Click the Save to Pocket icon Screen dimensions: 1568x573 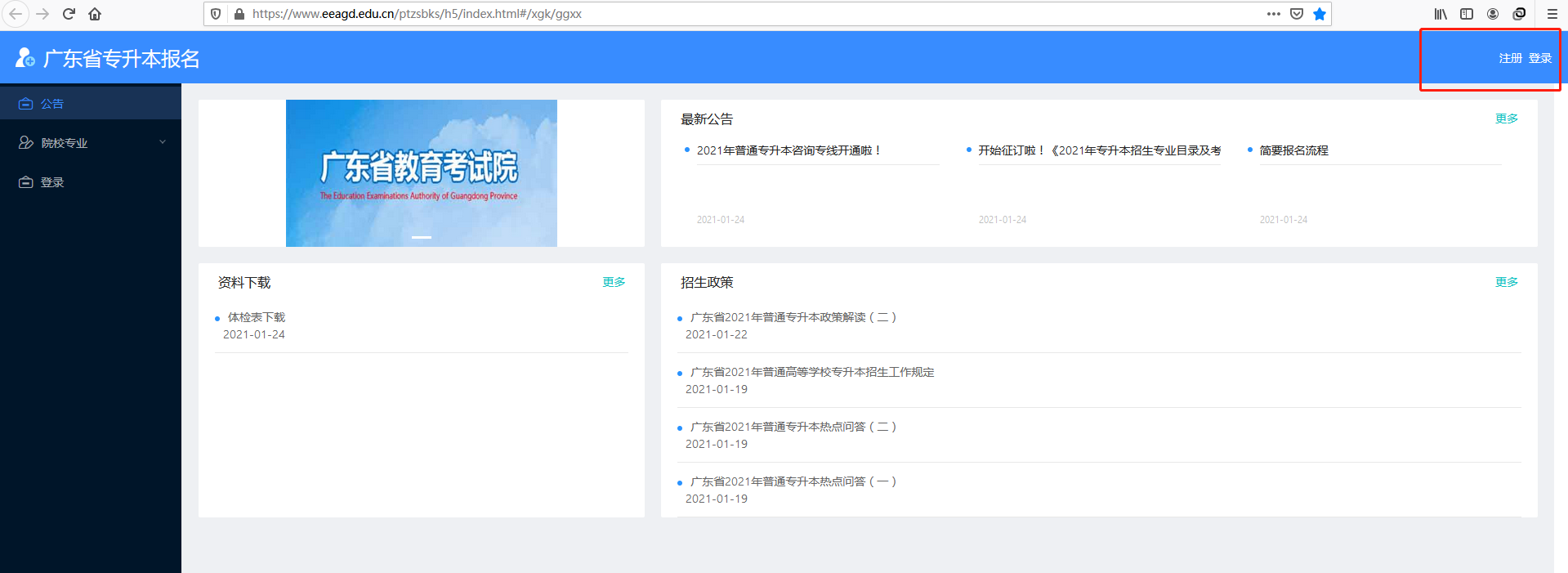[x=1297, y=14]
